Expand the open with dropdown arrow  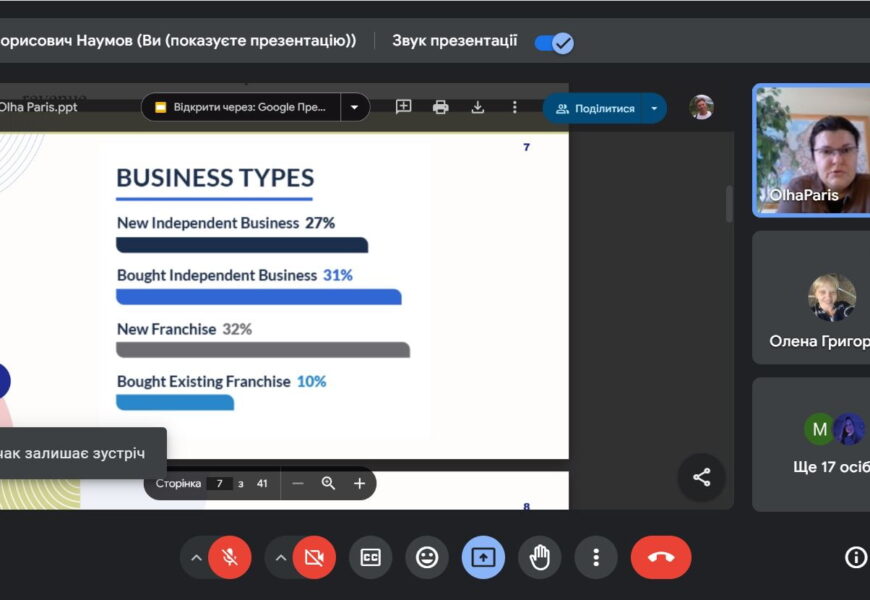pyautogui.click(x=355, y=107)
